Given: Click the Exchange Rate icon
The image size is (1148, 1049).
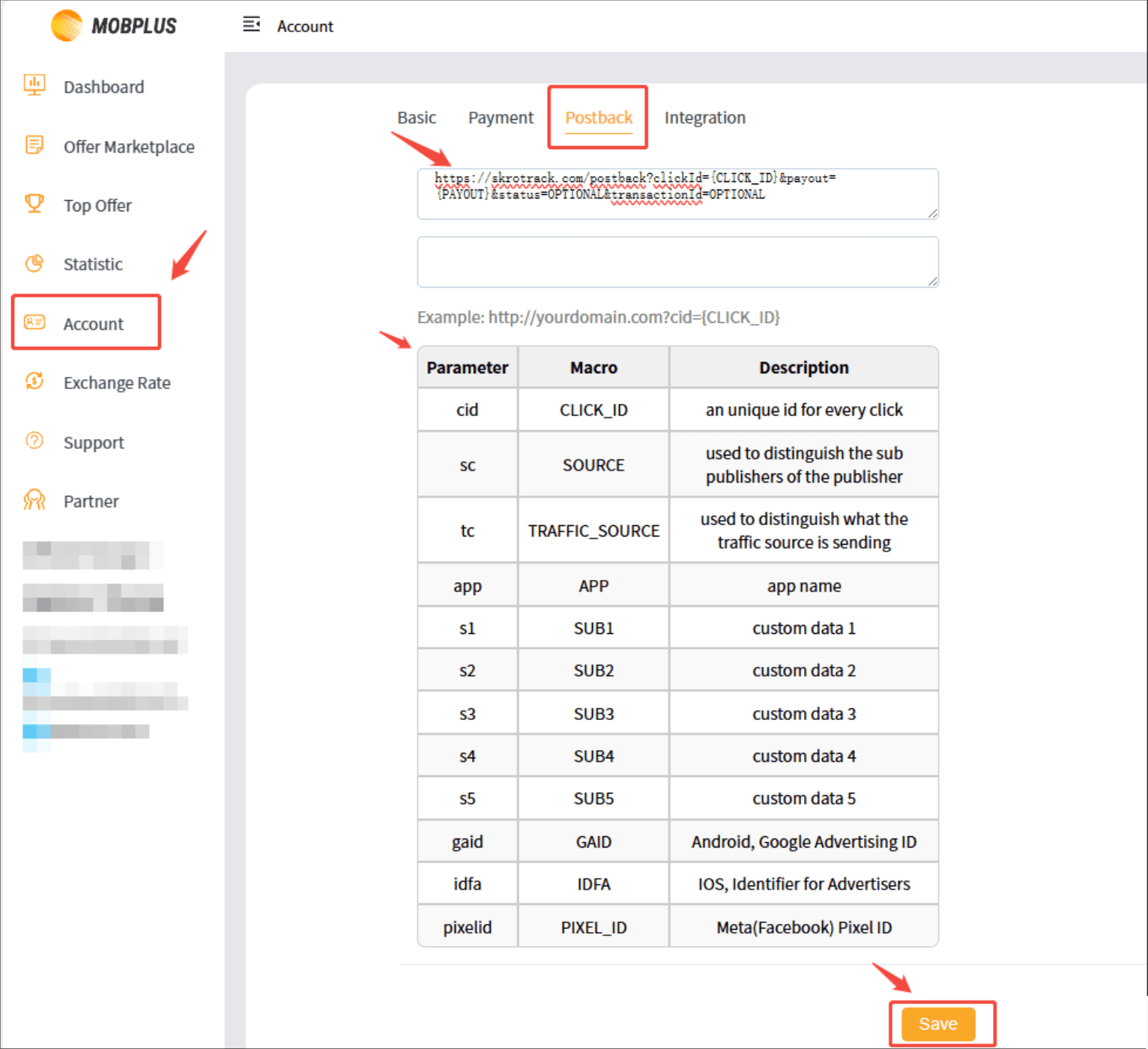Looking at the screenshot, I should point(34,381).
